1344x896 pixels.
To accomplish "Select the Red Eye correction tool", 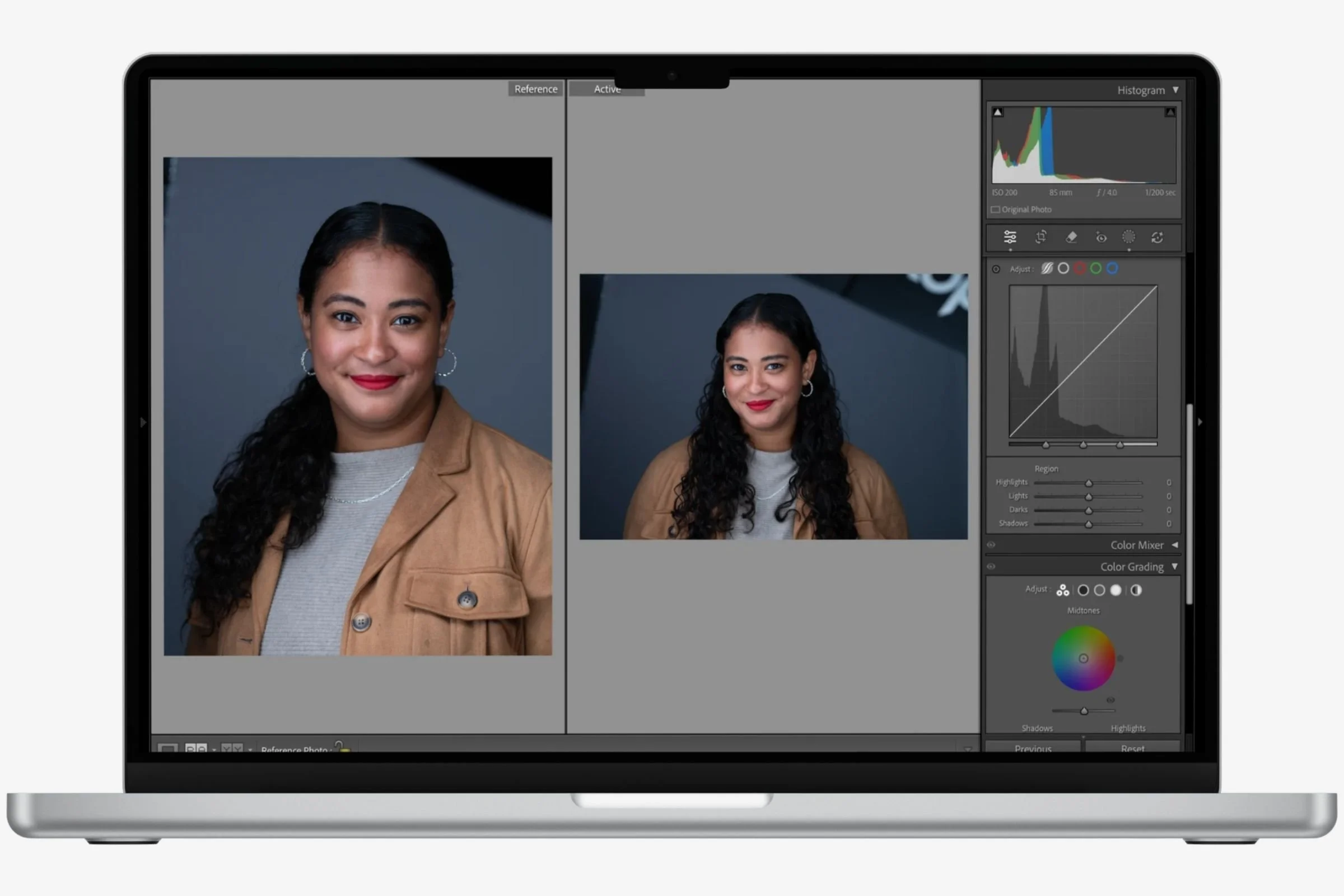I will click(x=1100, y=237).
